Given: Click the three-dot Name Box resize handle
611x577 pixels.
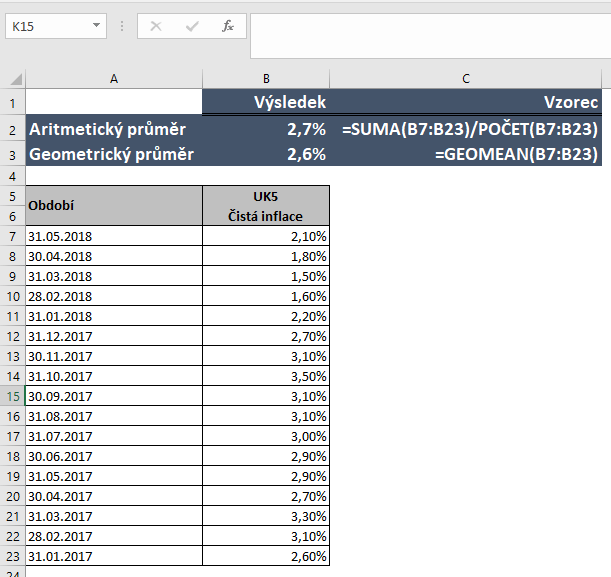Looking at the screenshot, I should coord(122,26).
